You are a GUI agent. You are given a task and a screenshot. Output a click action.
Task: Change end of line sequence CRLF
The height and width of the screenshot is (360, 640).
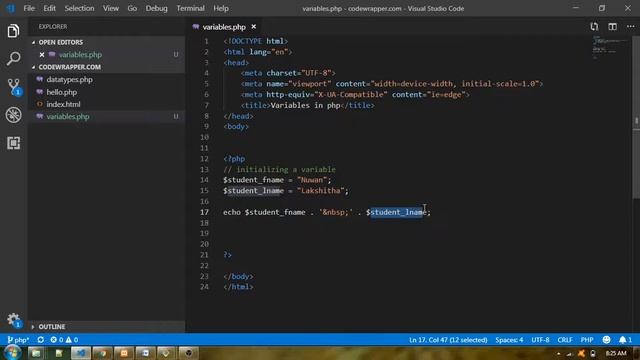(x=565, y=340)
